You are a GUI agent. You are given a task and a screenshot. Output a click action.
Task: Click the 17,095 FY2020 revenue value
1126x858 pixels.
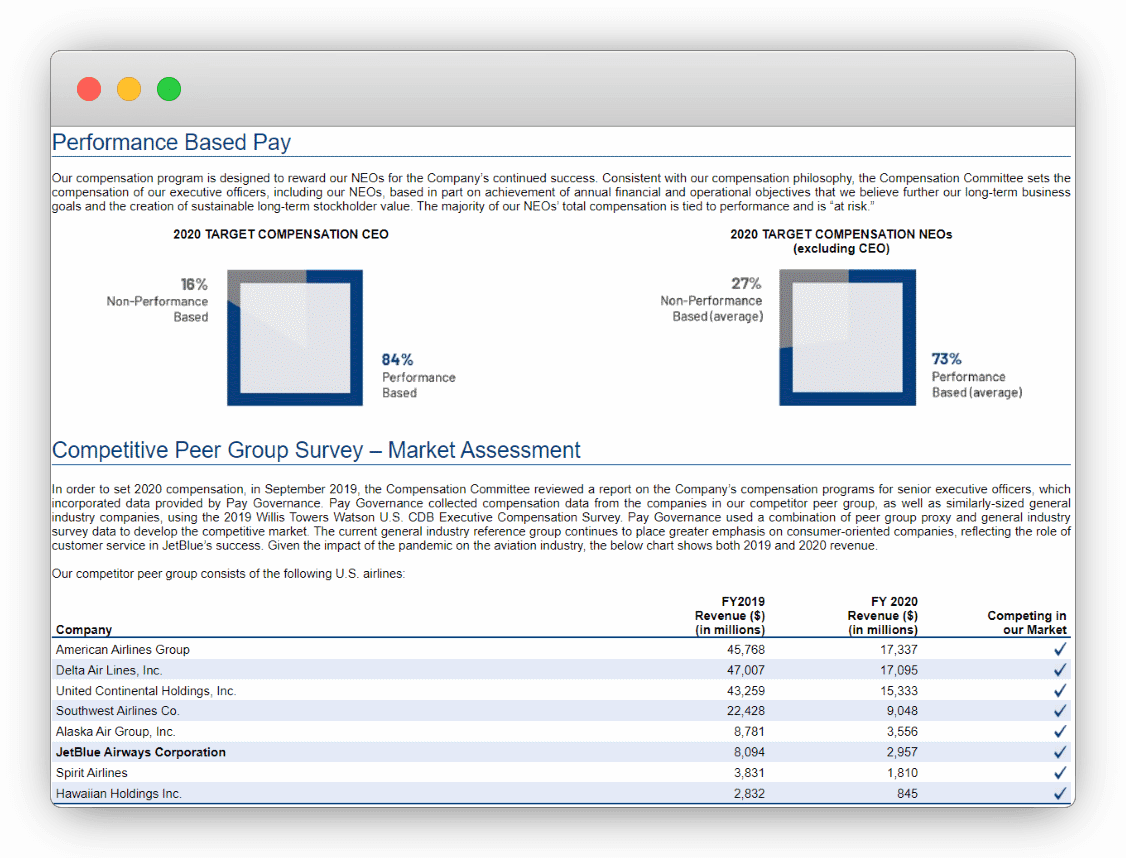tap(899, 670)
